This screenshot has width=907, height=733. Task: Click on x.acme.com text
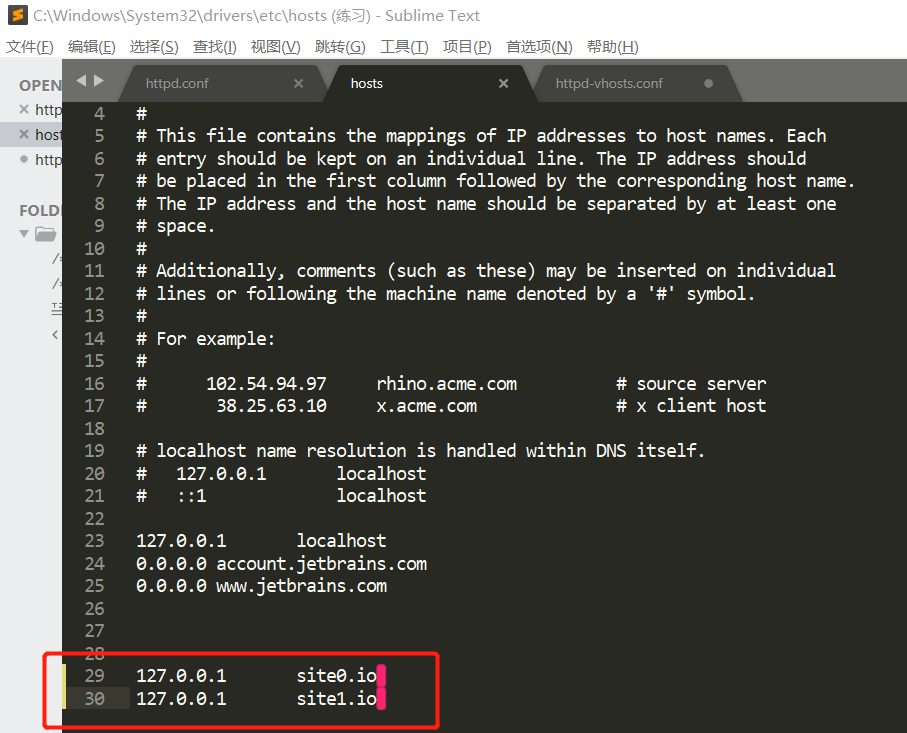(427, 406)
